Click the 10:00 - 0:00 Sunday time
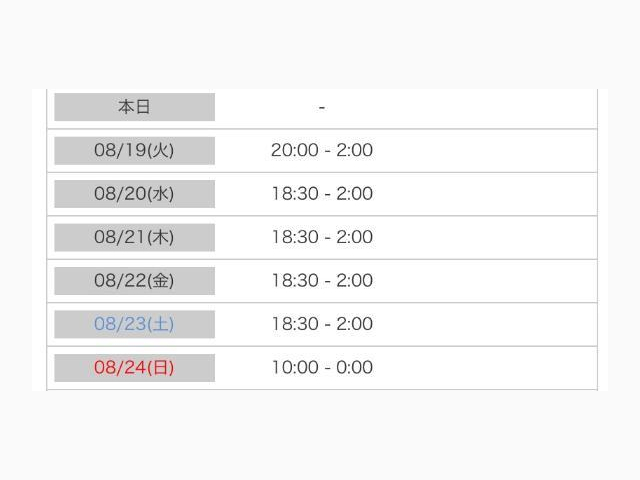640x480 pixels. pos(322,367)
